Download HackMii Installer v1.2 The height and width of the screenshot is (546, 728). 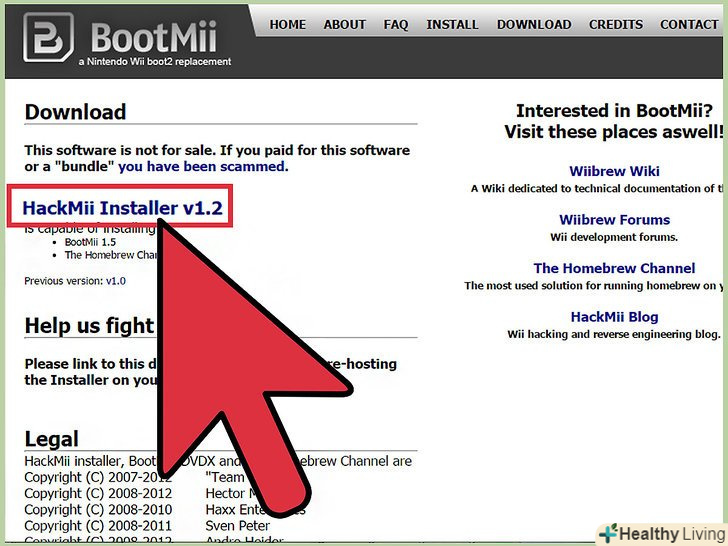point(123,208)
